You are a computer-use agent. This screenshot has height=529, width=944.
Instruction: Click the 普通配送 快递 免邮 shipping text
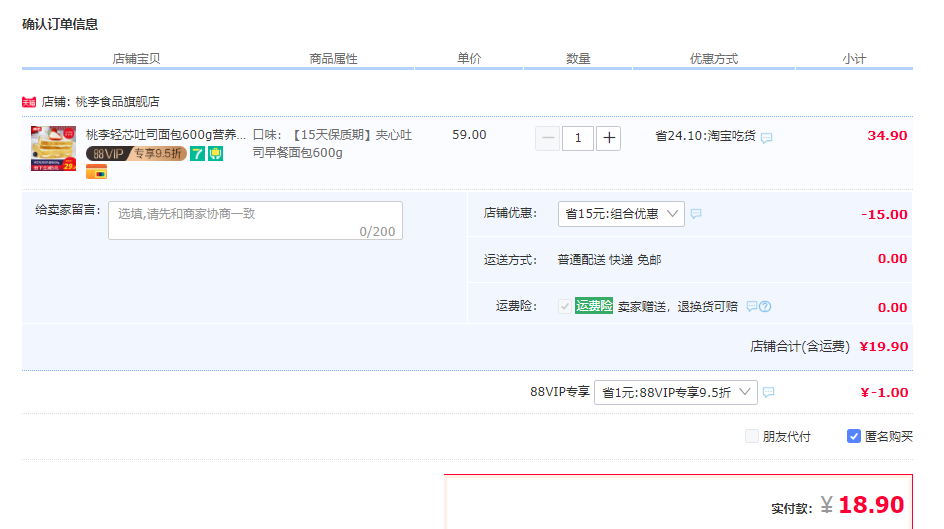[x=609, y=260]
